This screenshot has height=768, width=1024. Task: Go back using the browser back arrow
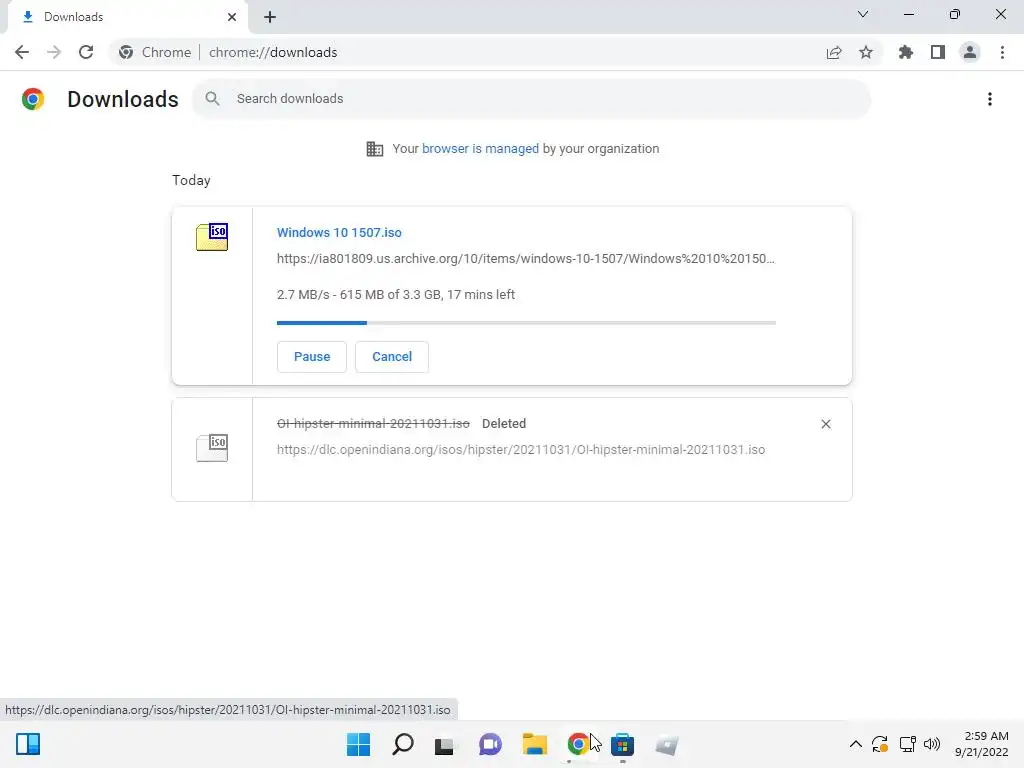tap(22, 52)
